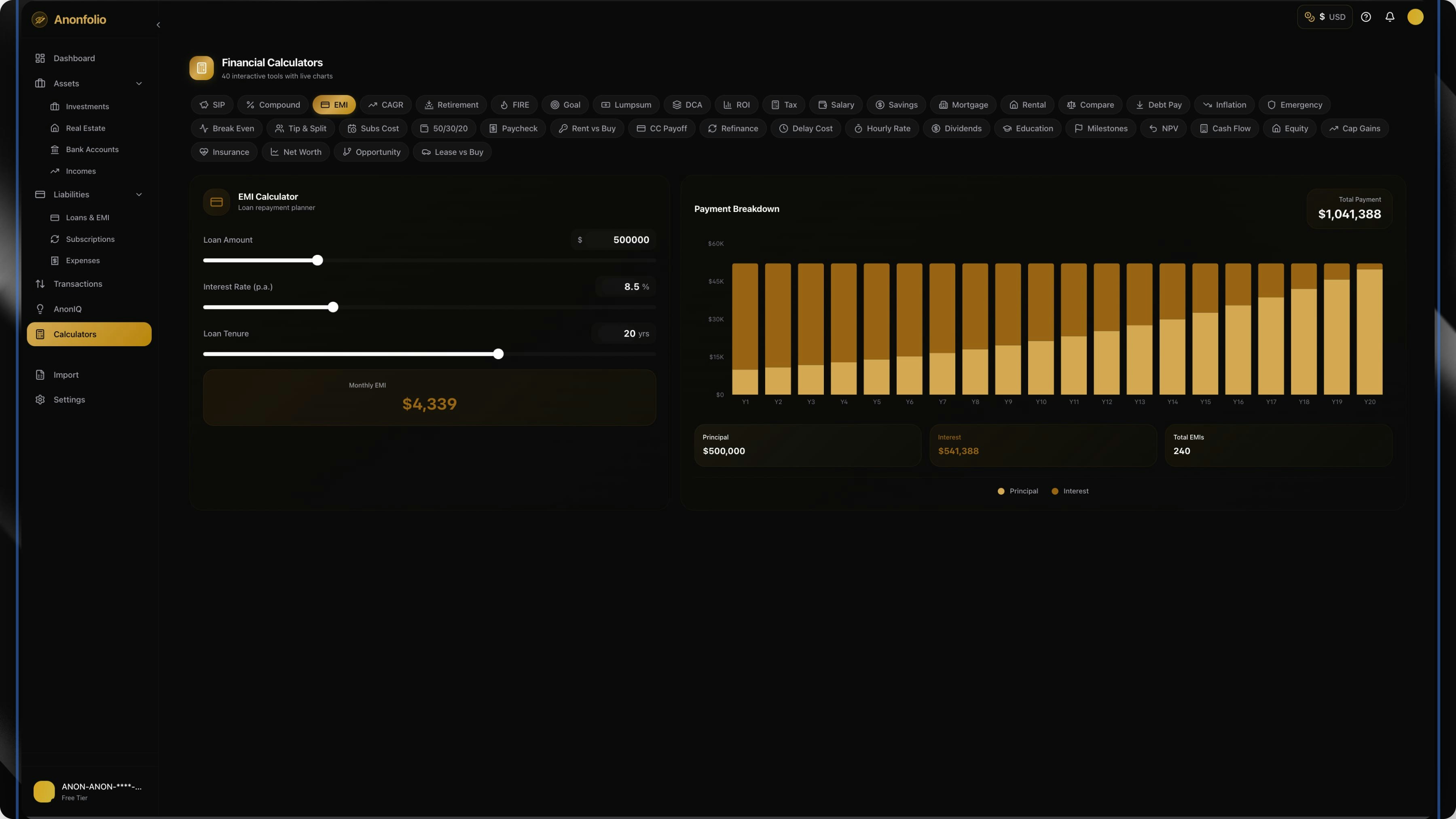Click the Loan Tenure slider handle
Image resolution: width=1456 pixels, height=819 pixels.
498,354
